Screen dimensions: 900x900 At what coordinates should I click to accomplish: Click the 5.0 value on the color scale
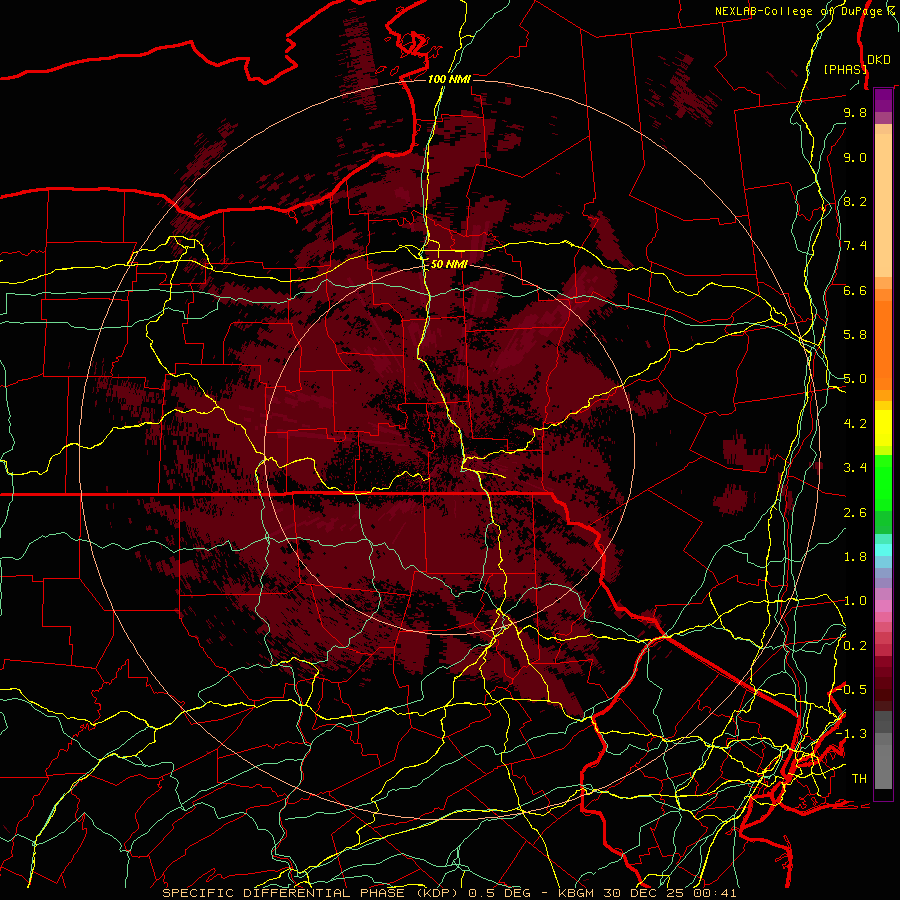855,379
